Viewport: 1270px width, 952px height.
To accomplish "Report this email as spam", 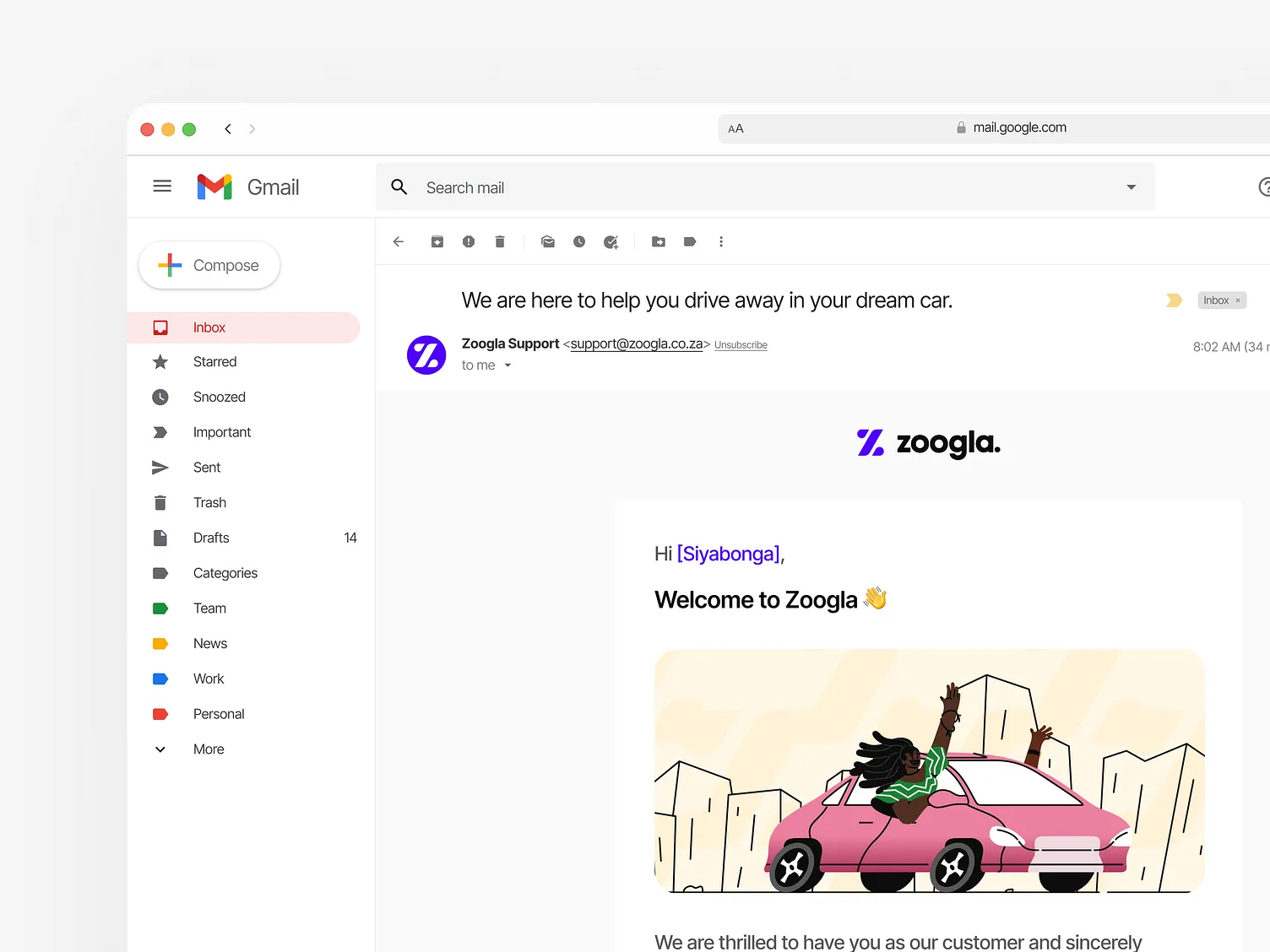I will [x=469, y=242].
